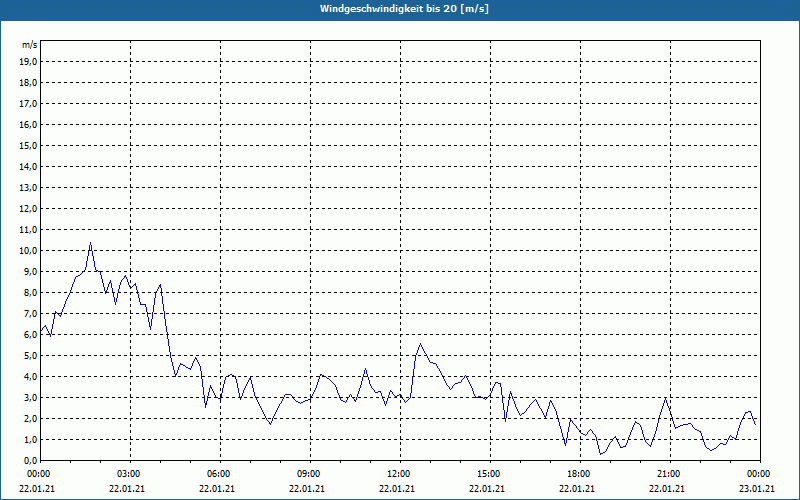
Task: Select the '15:00' x-axis time label
Action: click(x=490, y=474)
